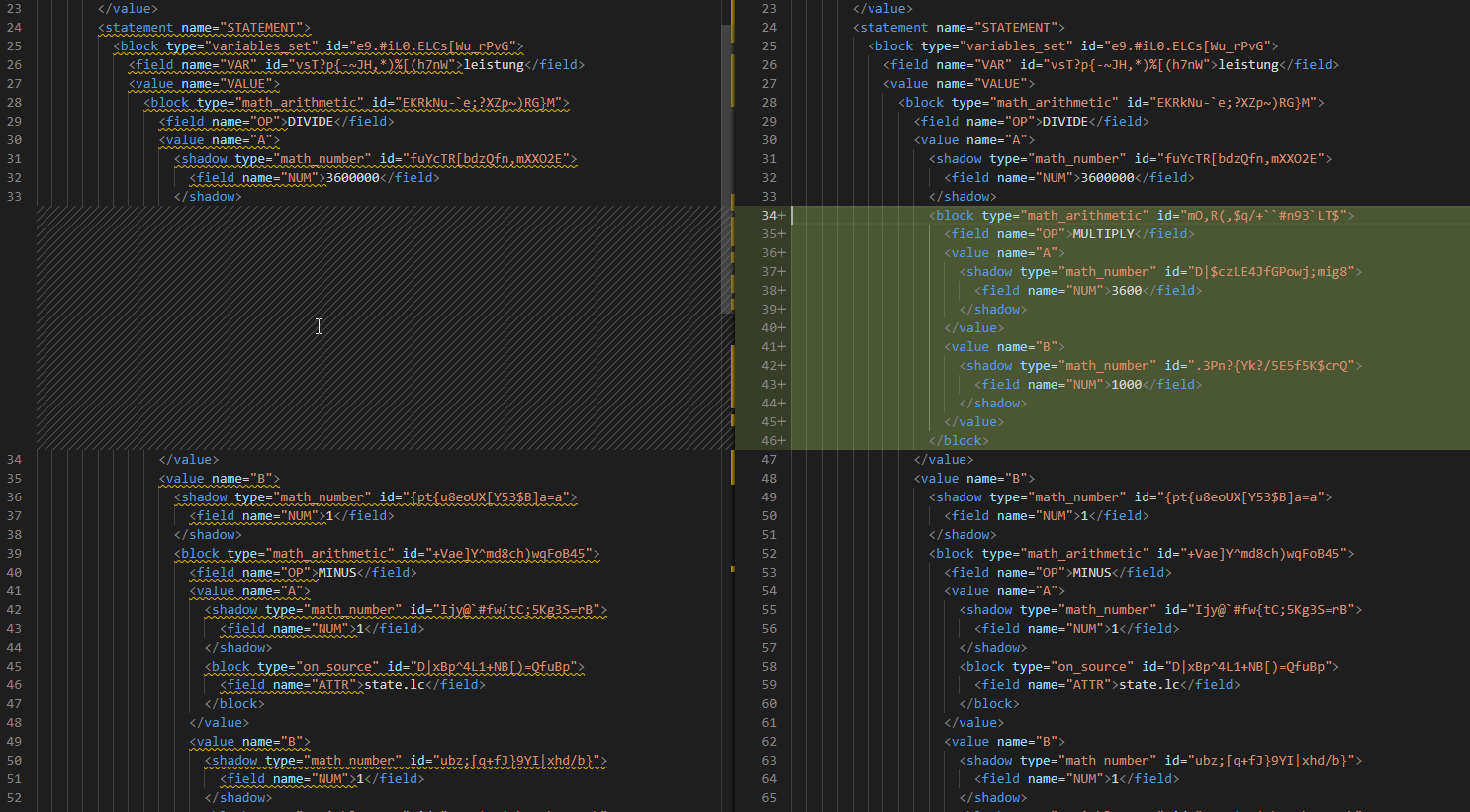
Task: Click the STATEMENT name attribute in the original pane
Action: click(242, 28)
